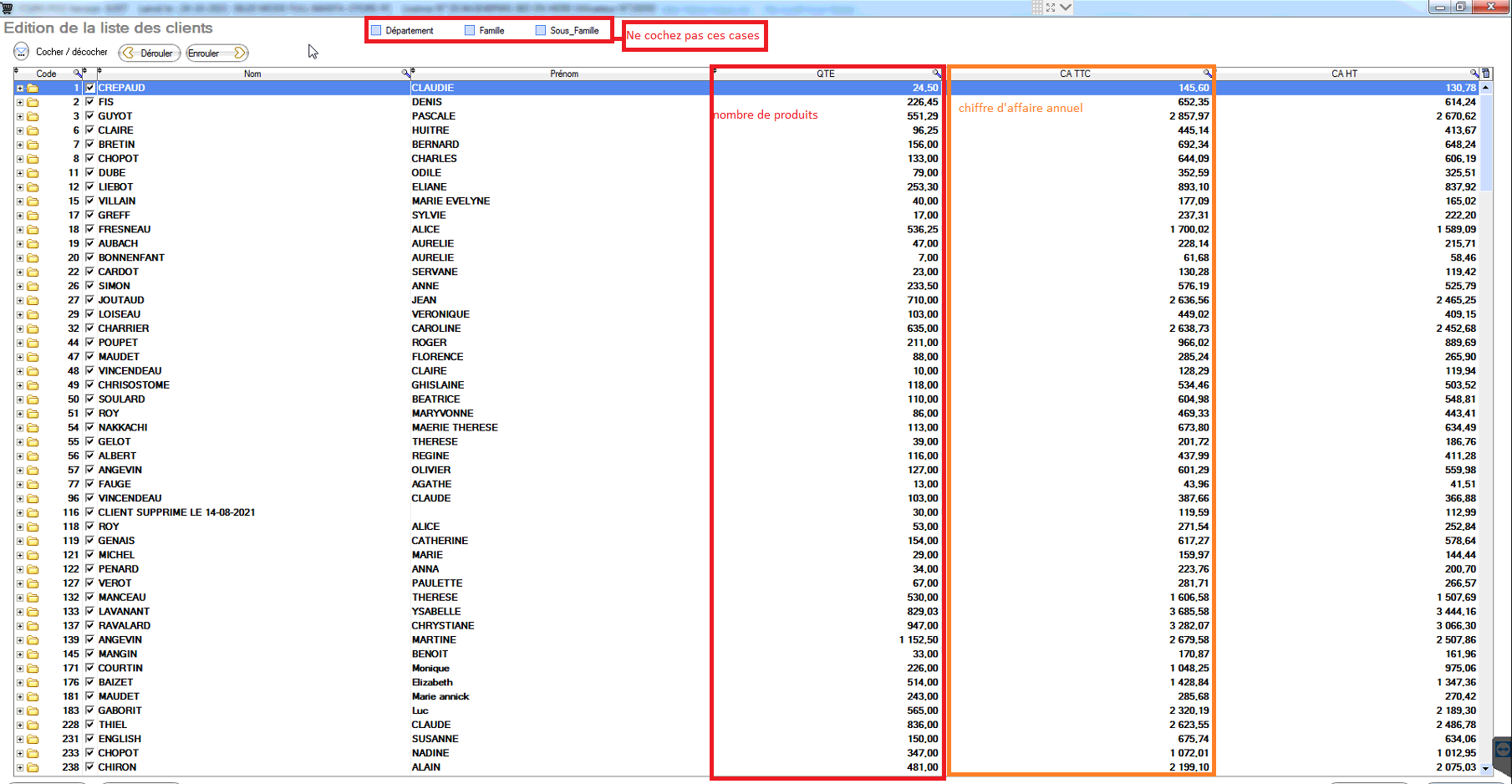Check the Département checkbox
The width and height of the screenshot is (1512, 784).
pos(376,31)
